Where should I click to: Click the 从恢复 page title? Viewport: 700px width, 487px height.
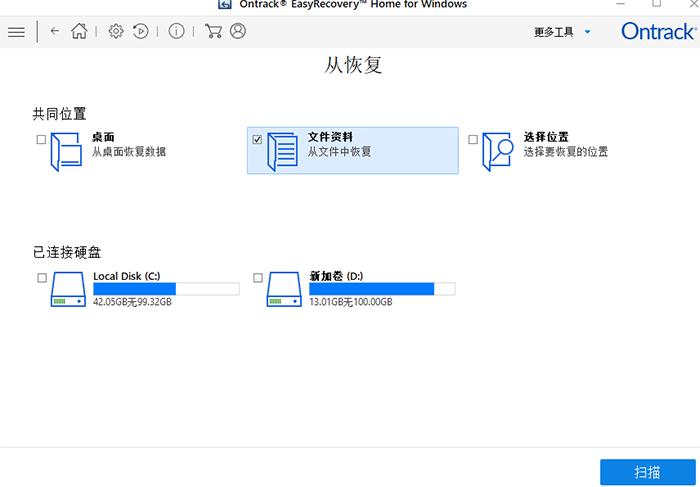pyautogui.click(x=353, y=65)
